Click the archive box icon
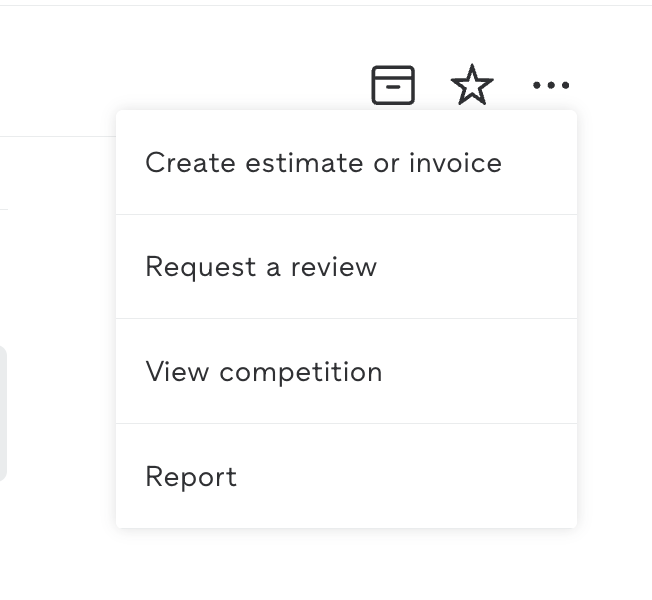652x600 pixels. [x=393, y=85]
